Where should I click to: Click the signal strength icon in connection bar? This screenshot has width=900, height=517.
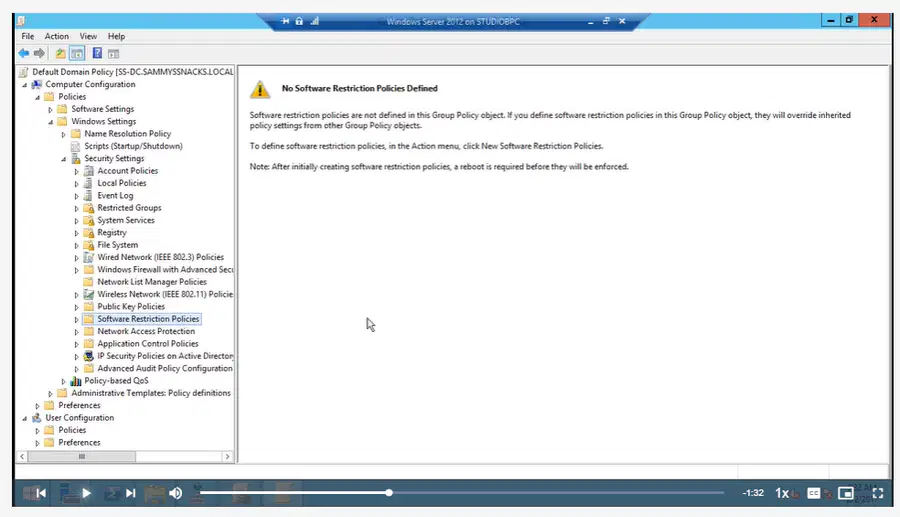coord(315,21)
